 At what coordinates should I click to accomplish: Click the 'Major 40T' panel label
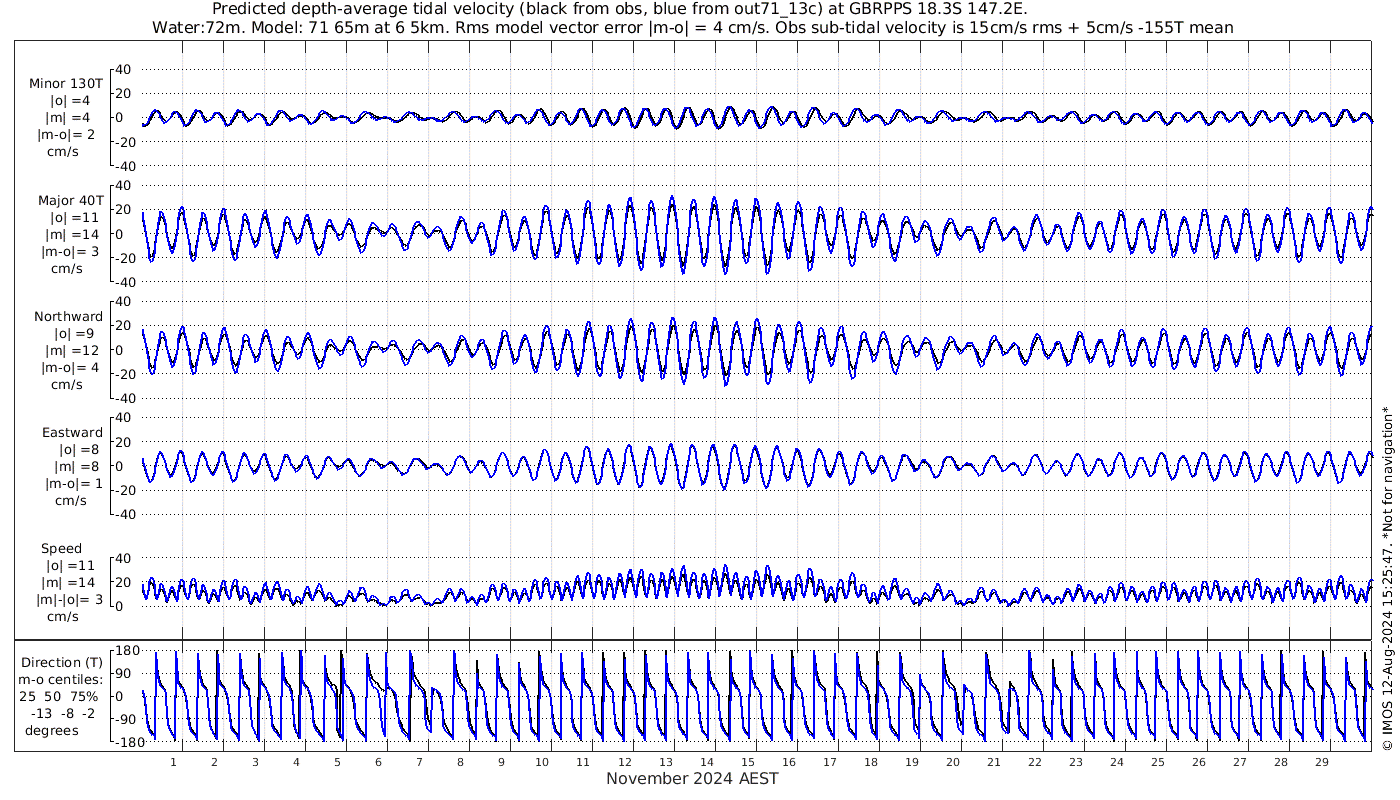point(69,200)
